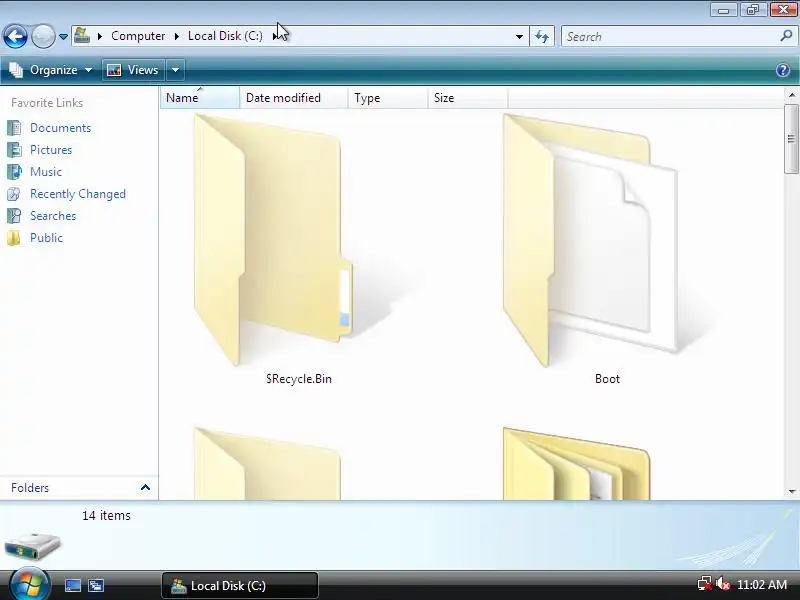Open the recent pages dropdown arrow
The height and width of the screenshot is (600, 800).
coord(63,37)
